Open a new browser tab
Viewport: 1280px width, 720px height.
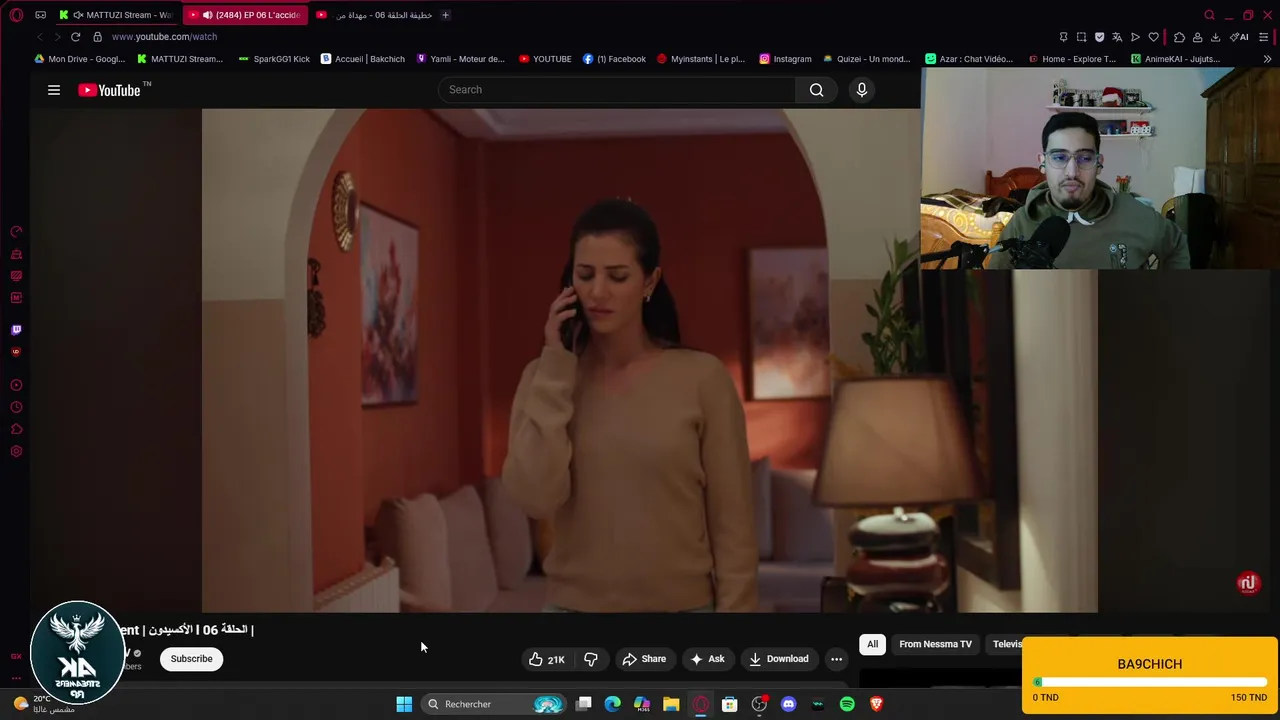pyautogui.click(x=445, y=15)
